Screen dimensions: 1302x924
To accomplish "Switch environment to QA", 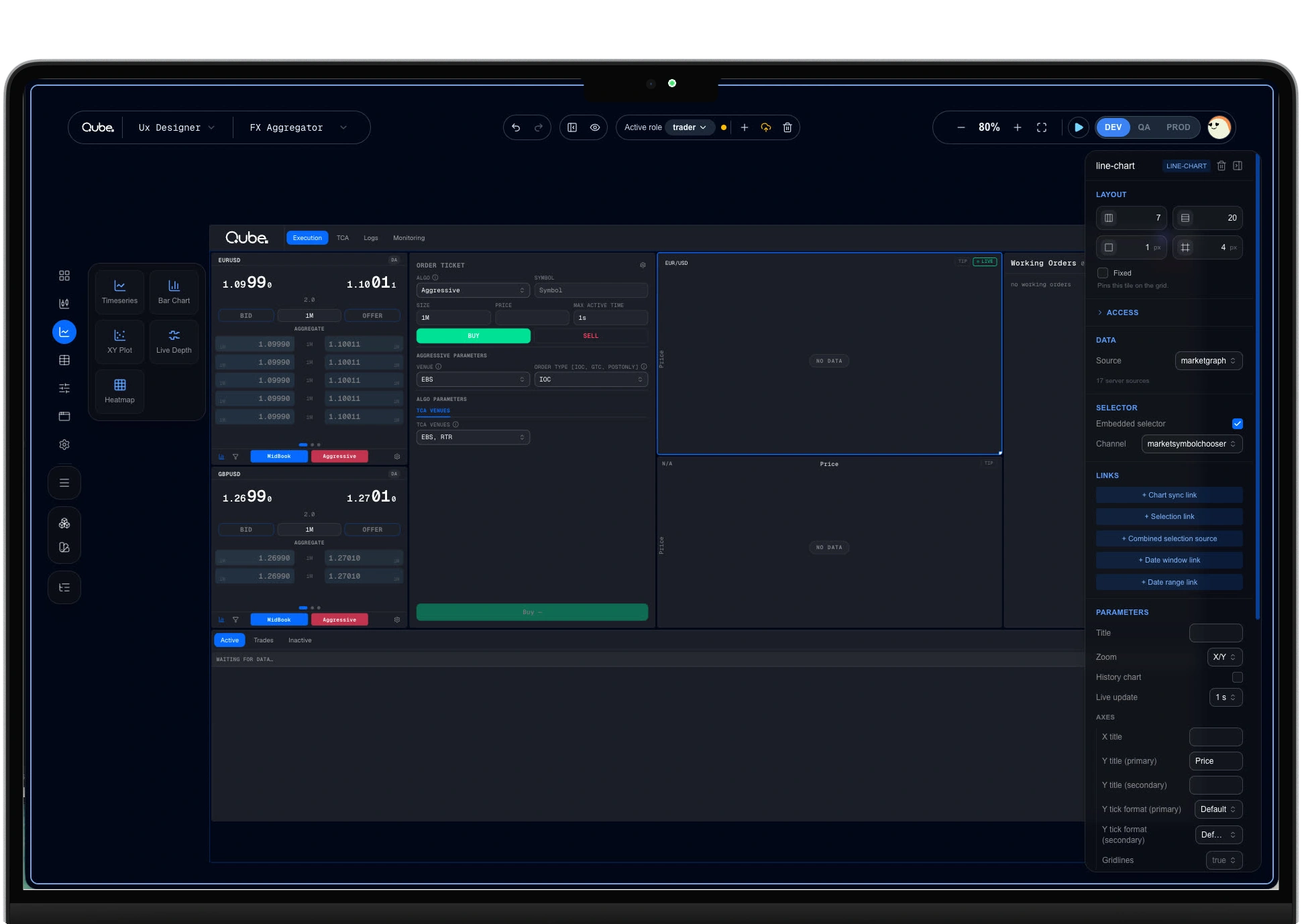I will pyautogui.click(x=1144, y=127).
